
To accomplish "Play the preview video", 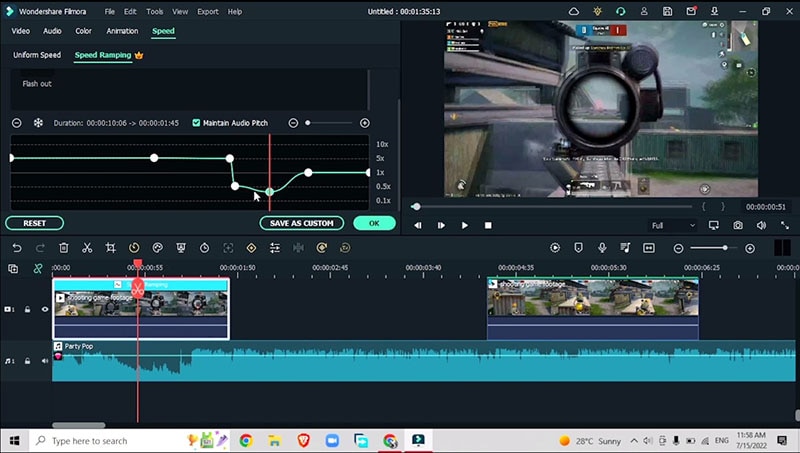I will (464, 225).
